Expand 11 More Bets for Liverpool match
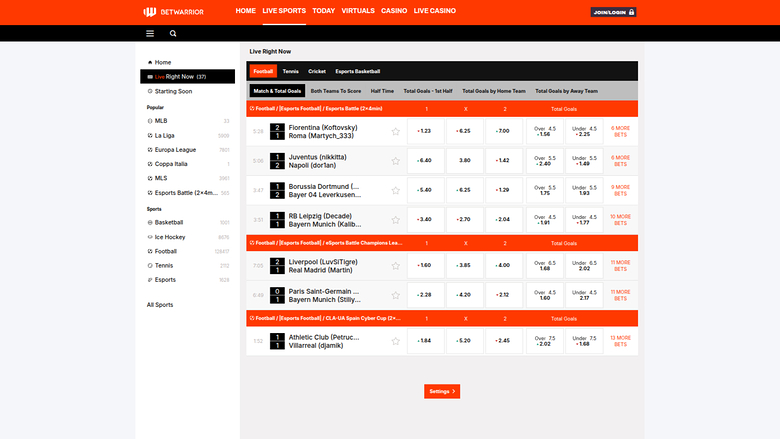The width and height of the screenshot is (780, 439). click(x=620, y=265)
